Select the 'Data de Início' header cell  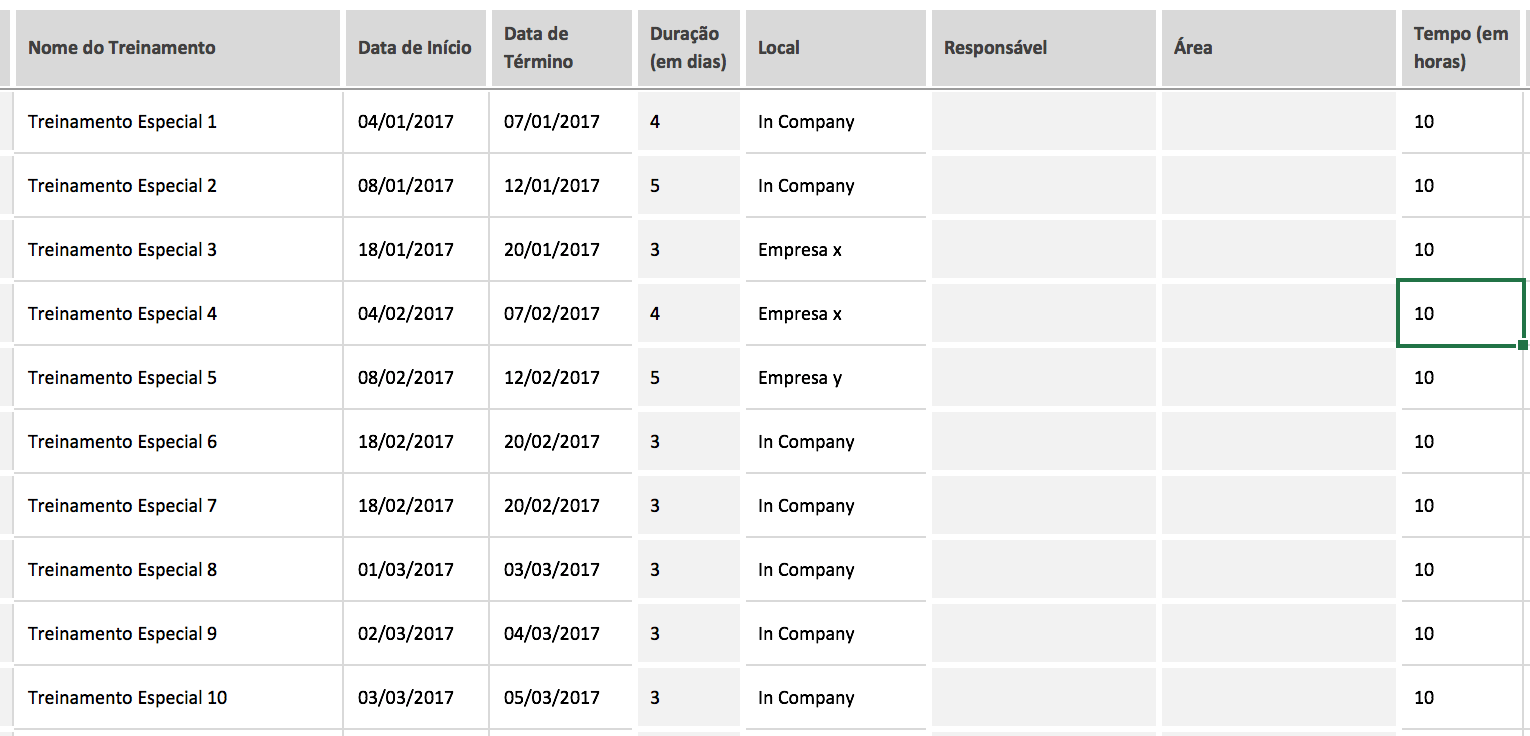click(x=415, y=48)
